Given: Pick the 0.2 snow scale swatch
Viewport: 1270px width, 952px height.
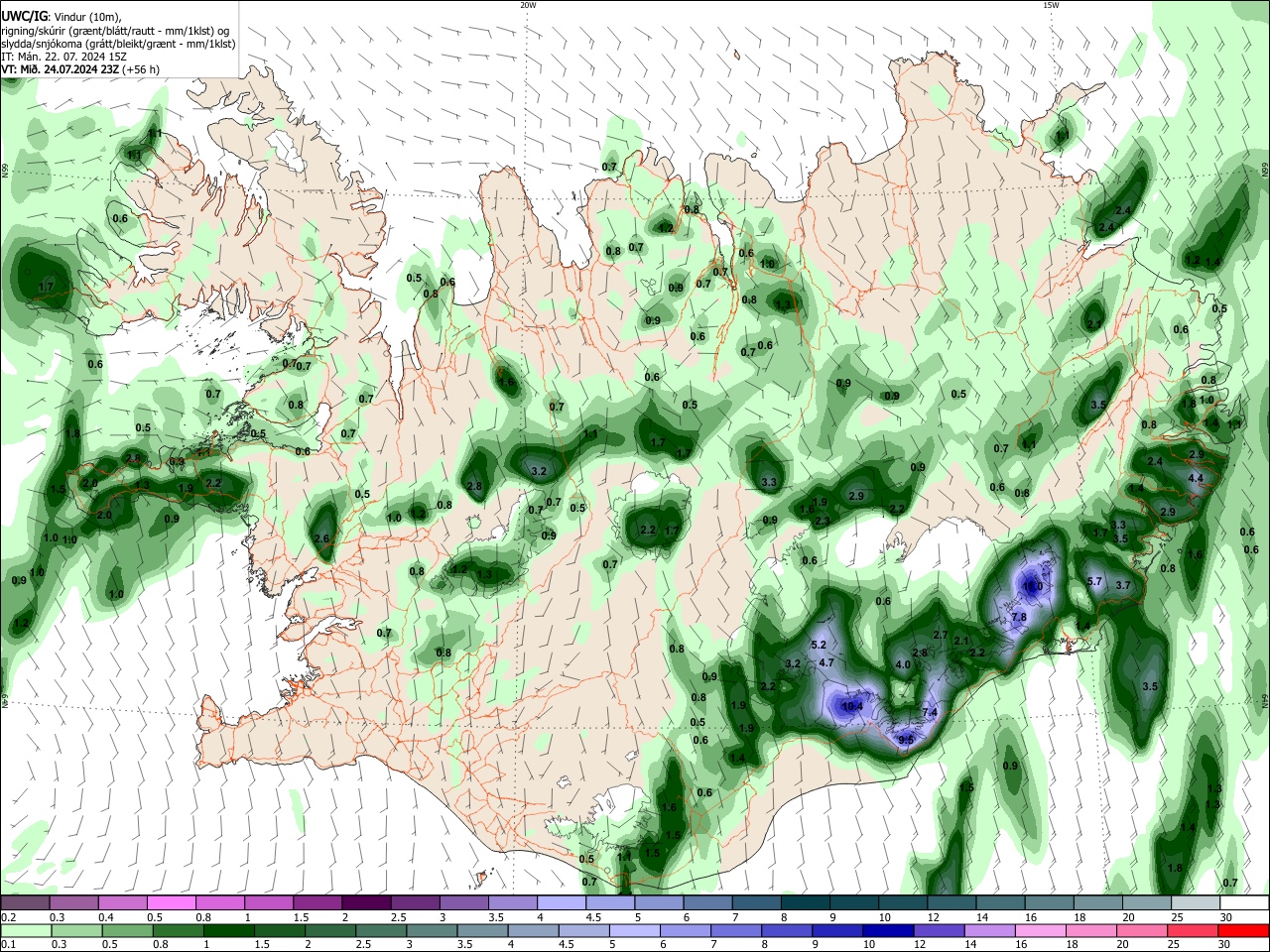Looking at the screenshot, I should 25,903.
